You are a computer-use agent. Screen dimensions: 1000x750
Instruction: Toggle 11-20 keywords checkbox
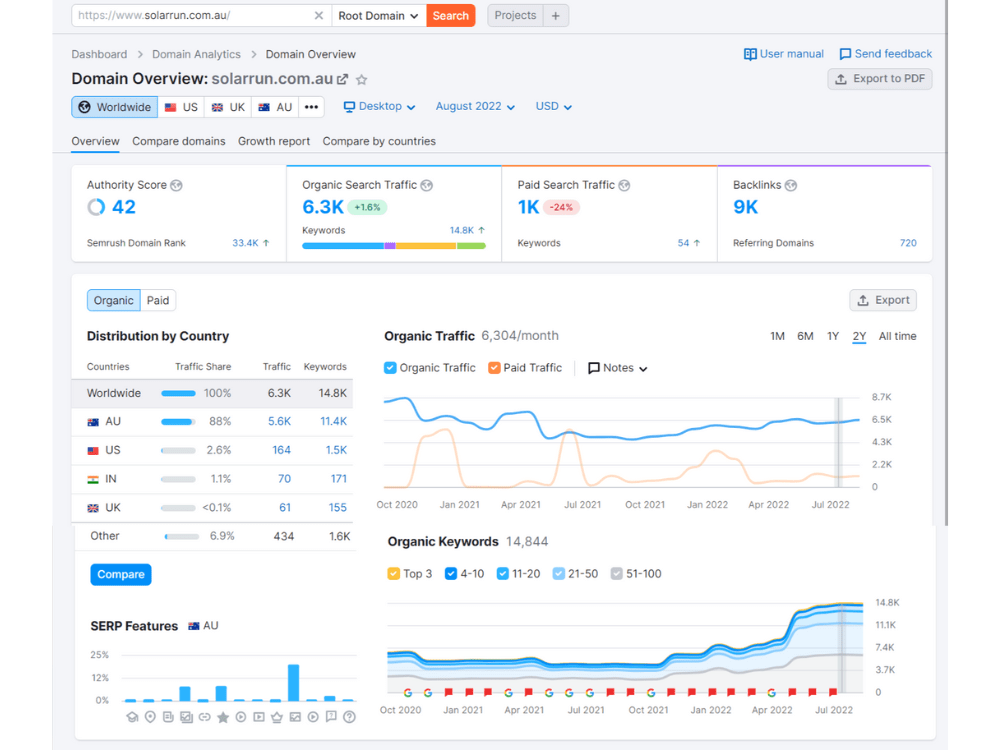(503, 573)
